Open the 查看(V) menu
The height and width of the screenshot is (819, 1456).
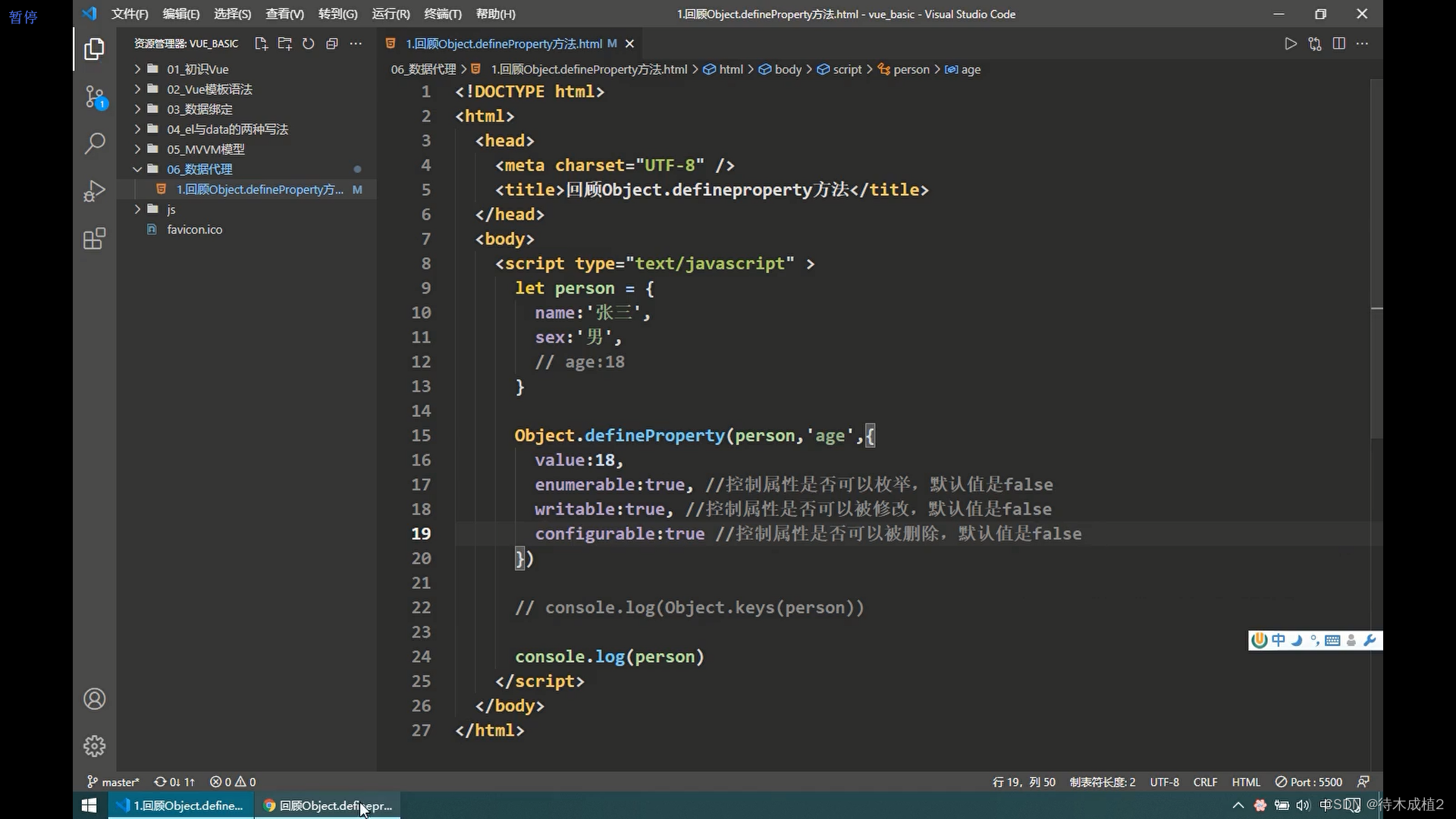pos(284,14)
